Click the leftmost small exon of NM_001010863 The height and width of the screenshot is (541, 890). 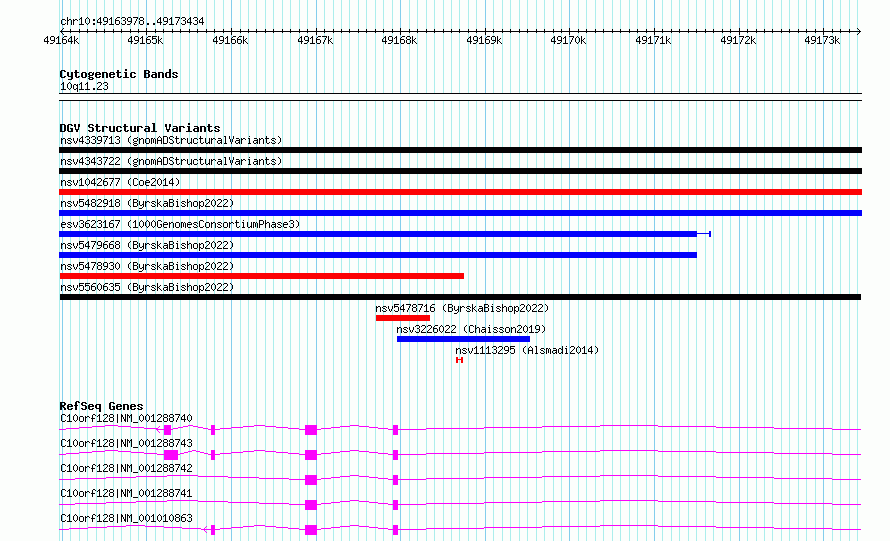(213, 530)
